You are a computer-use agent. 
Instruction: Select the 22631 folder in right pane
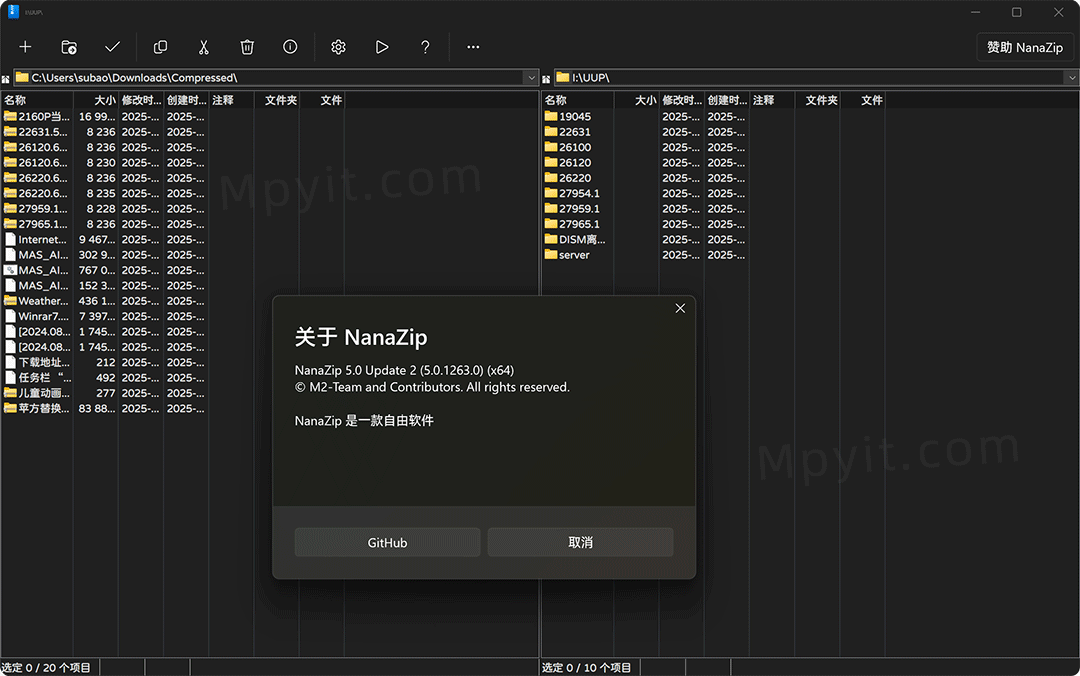pyautogui.click(x=568, y=132)
